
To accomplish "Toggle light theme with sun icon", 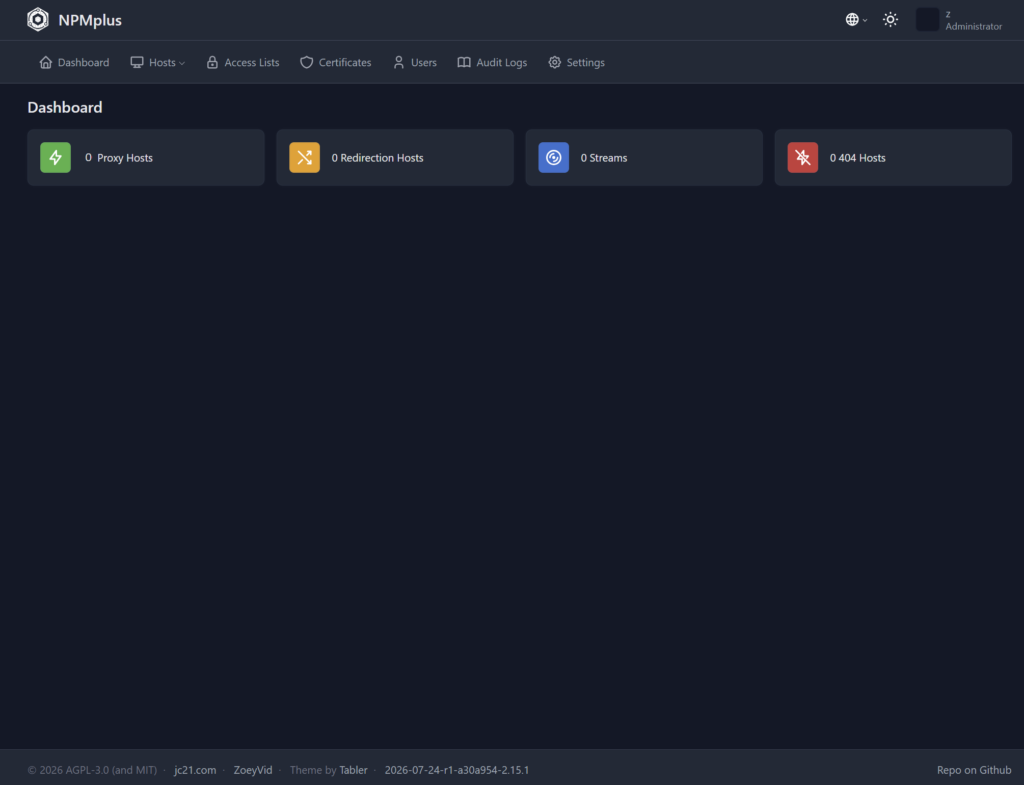I will click(x=890, y=20).
